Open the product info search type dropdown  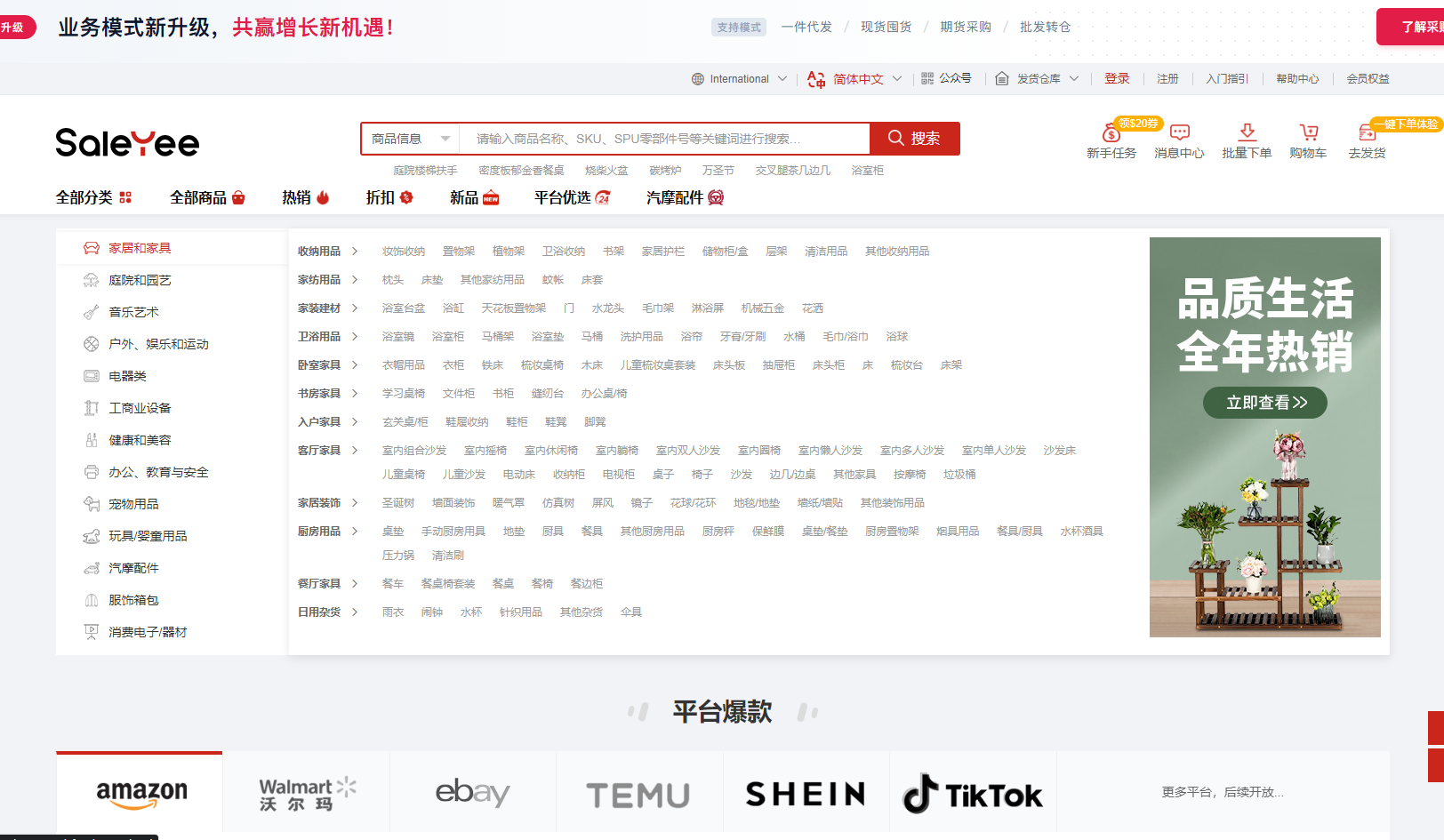pyautogui.click(x=410, y=139)
